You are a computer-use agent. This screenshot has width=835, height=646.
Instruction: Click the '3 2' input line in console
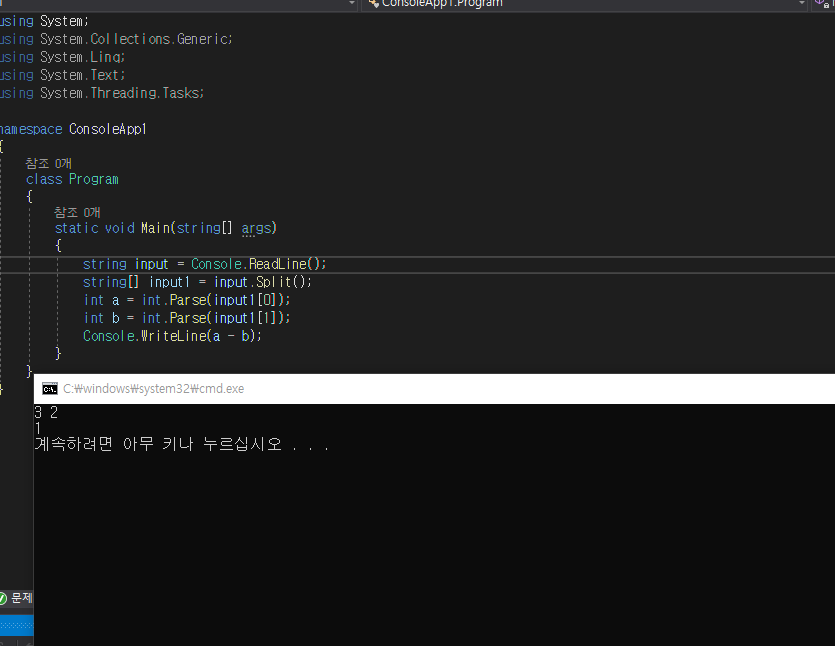click(46, 412)
